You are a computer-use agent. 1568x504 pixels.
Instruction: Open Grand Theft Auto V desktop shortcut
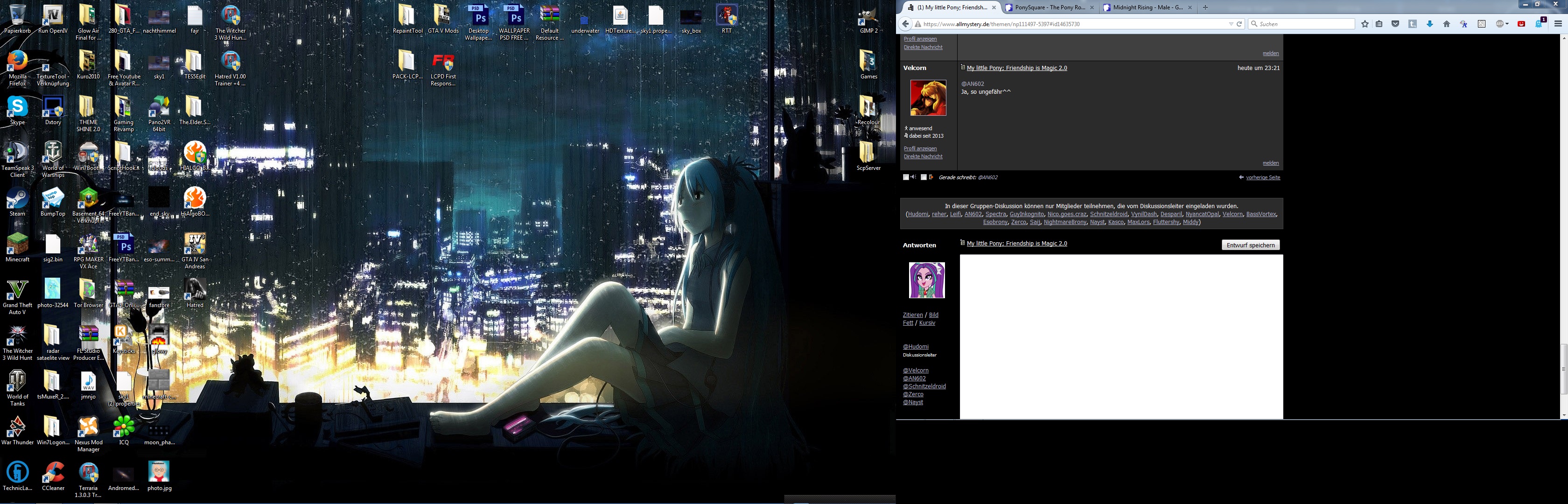pyautogui.click(x=17, y=297)
